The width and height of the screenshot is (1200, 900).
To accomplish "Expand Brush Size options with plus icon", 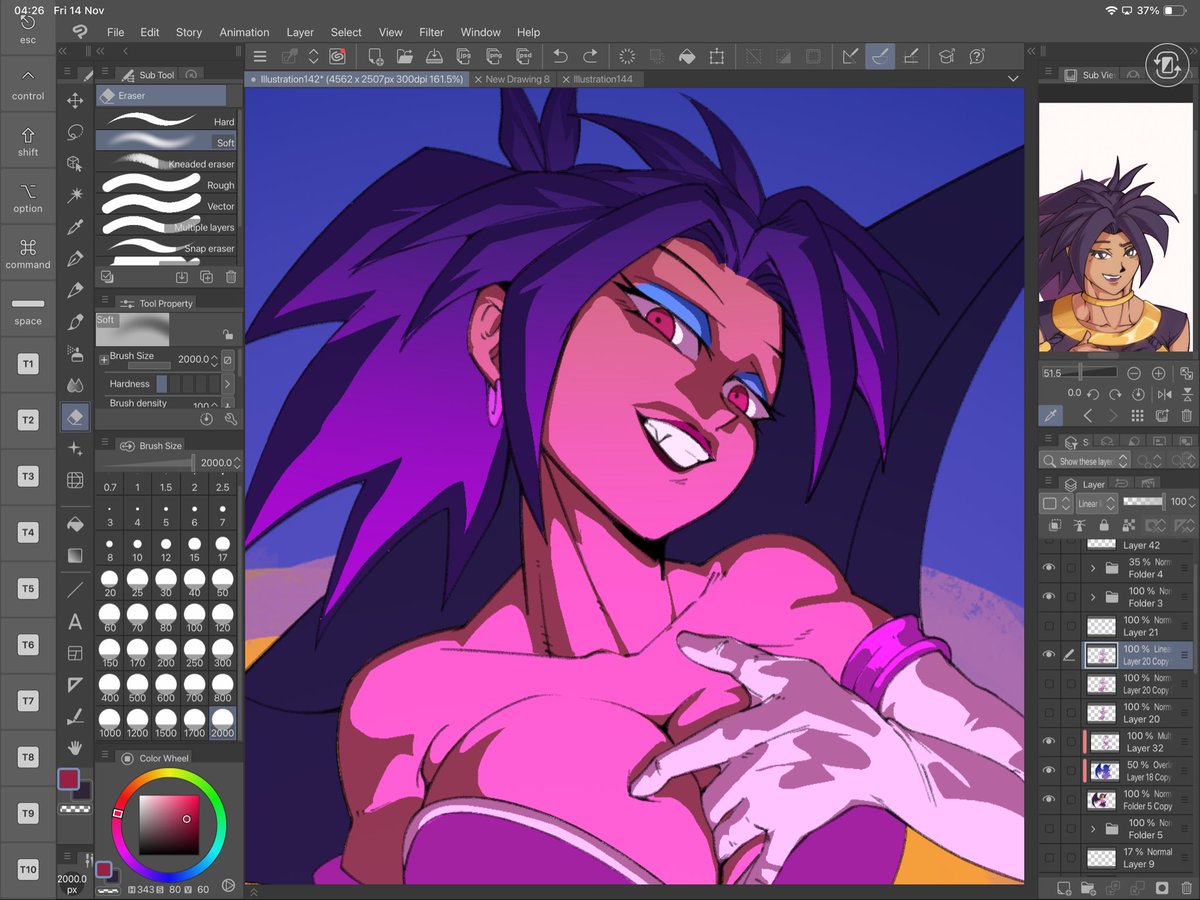I will pyautogui.click(x=103, y=358).
